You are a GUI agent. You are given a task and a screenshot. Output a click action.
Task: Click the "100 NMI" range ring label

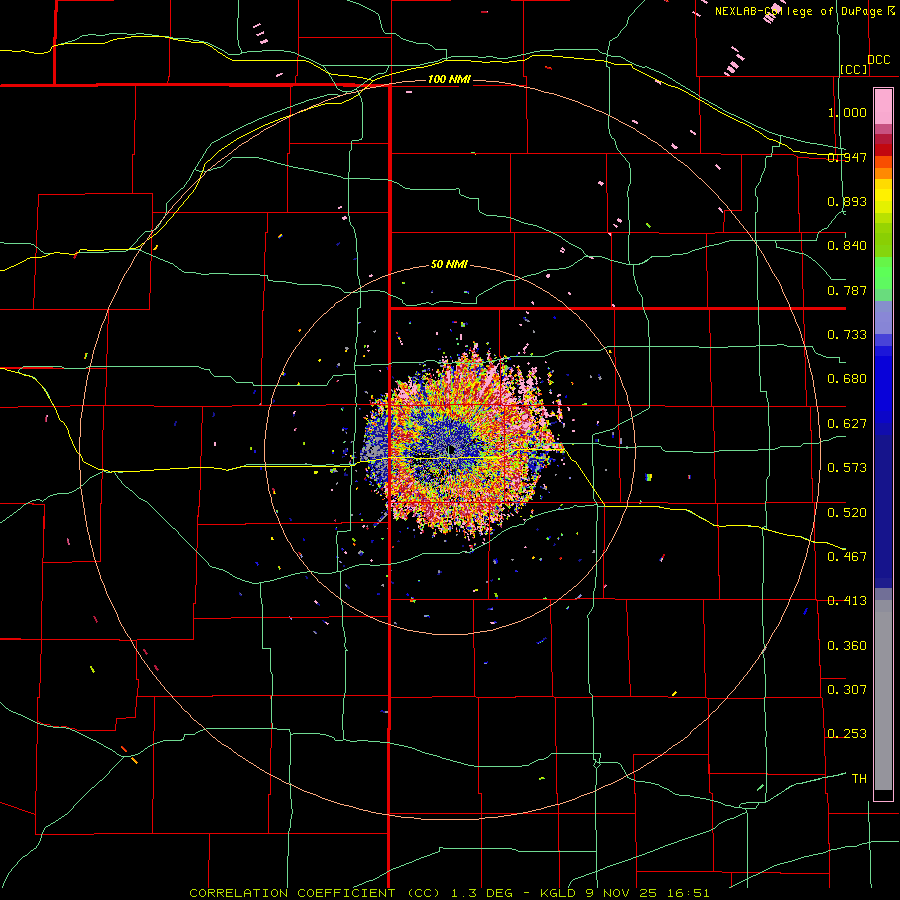pyautogui.click(x=449, y=79)
